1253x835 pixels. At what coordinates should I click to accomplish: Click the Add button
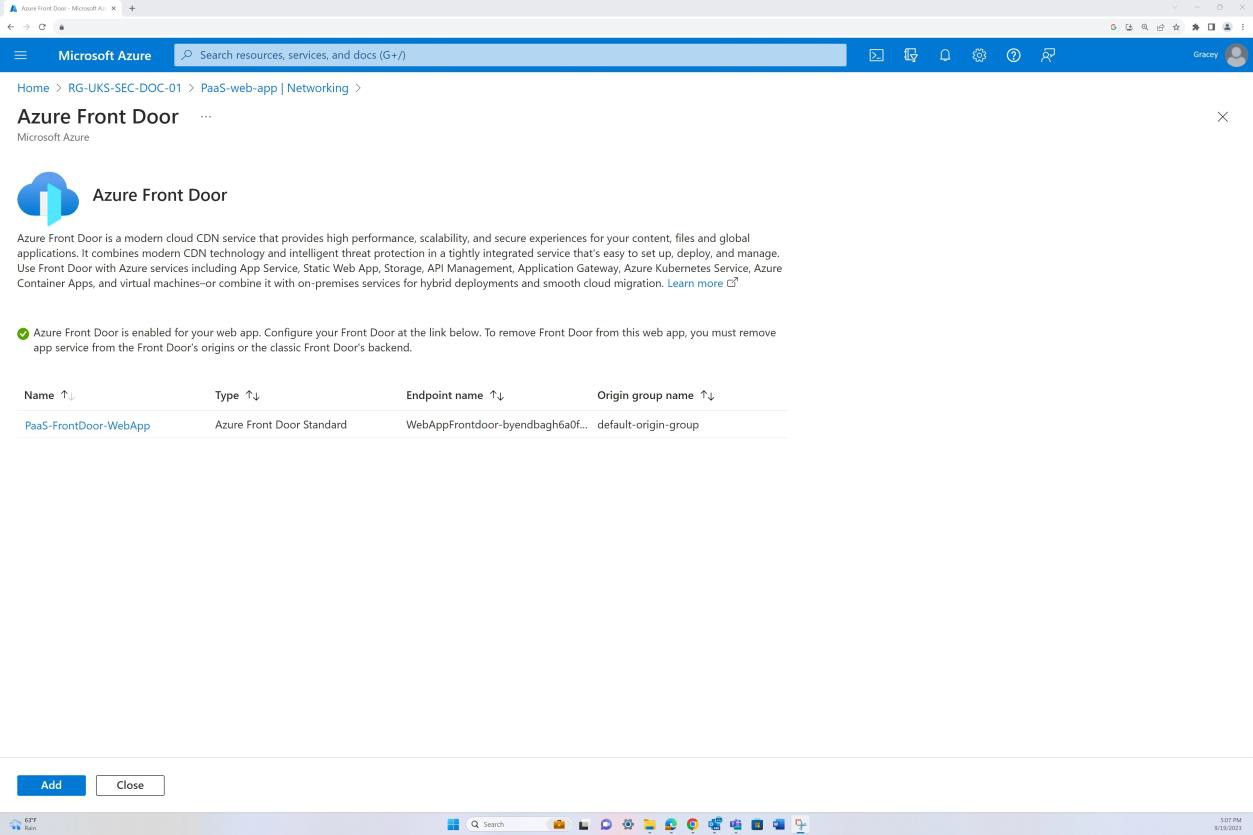coord(50,785)
